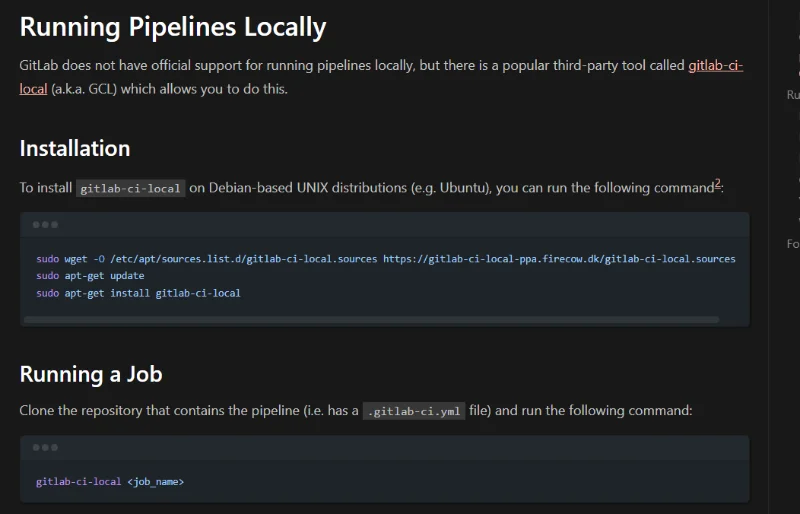Open the gitlab-ci-local hyperlink in the intro
The width and height of the screenshot is (800, 514).
coord(714,66)
